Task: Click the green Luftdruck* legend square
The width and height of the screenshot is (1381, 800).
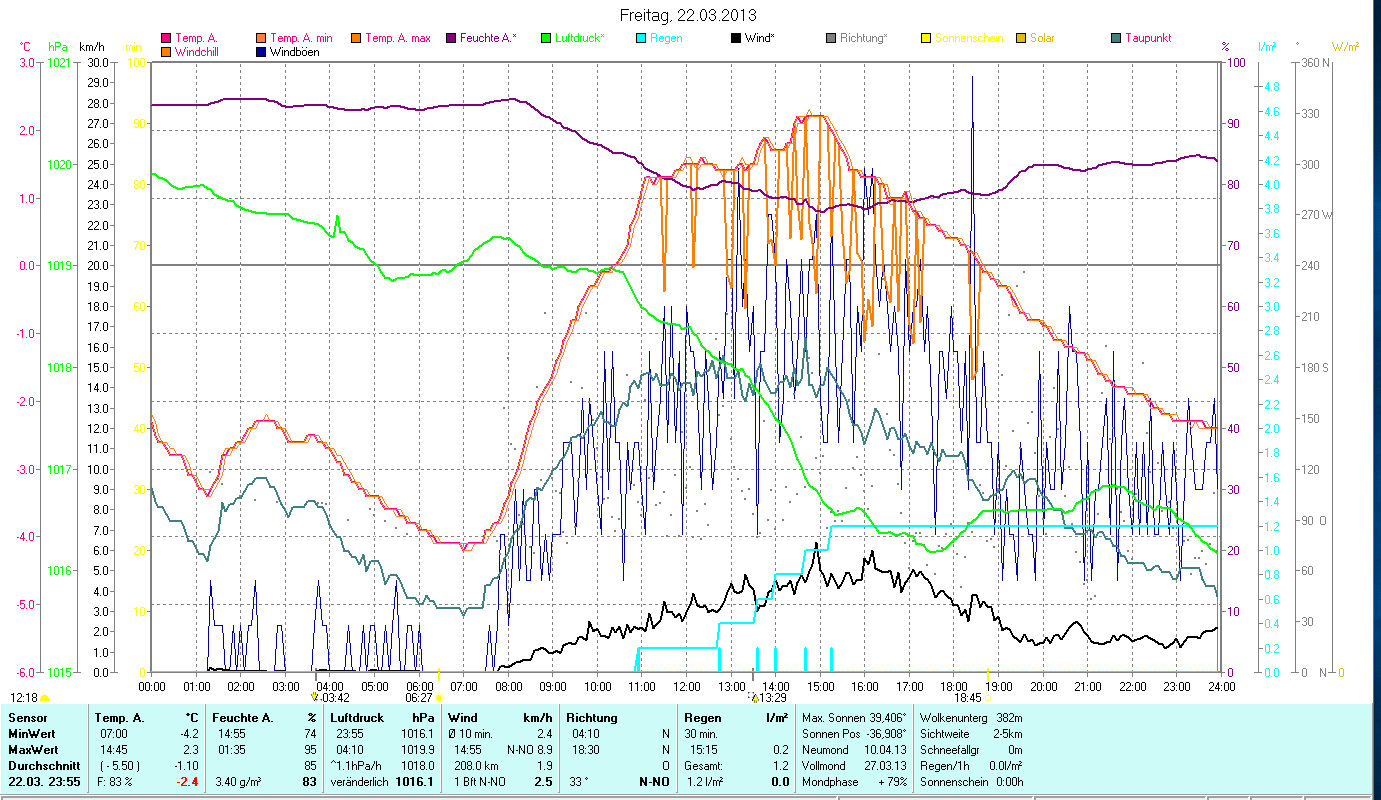Action: [x=545, y=39]
